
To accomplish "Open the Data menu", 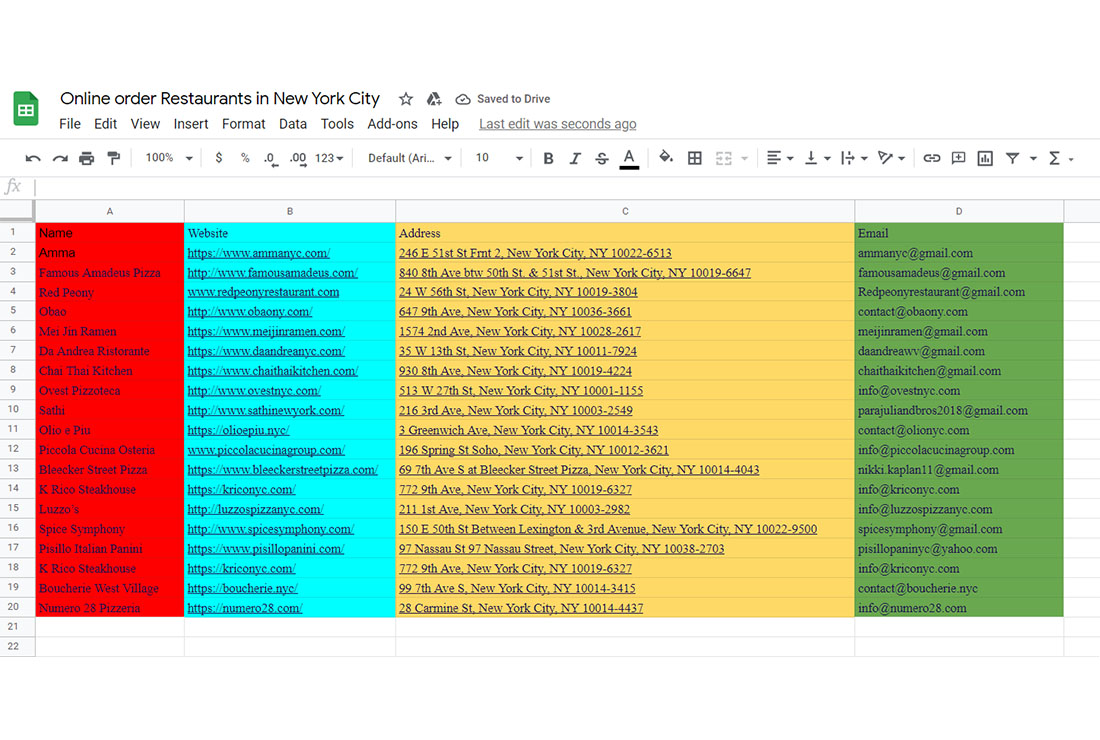I will click(293, 124).
